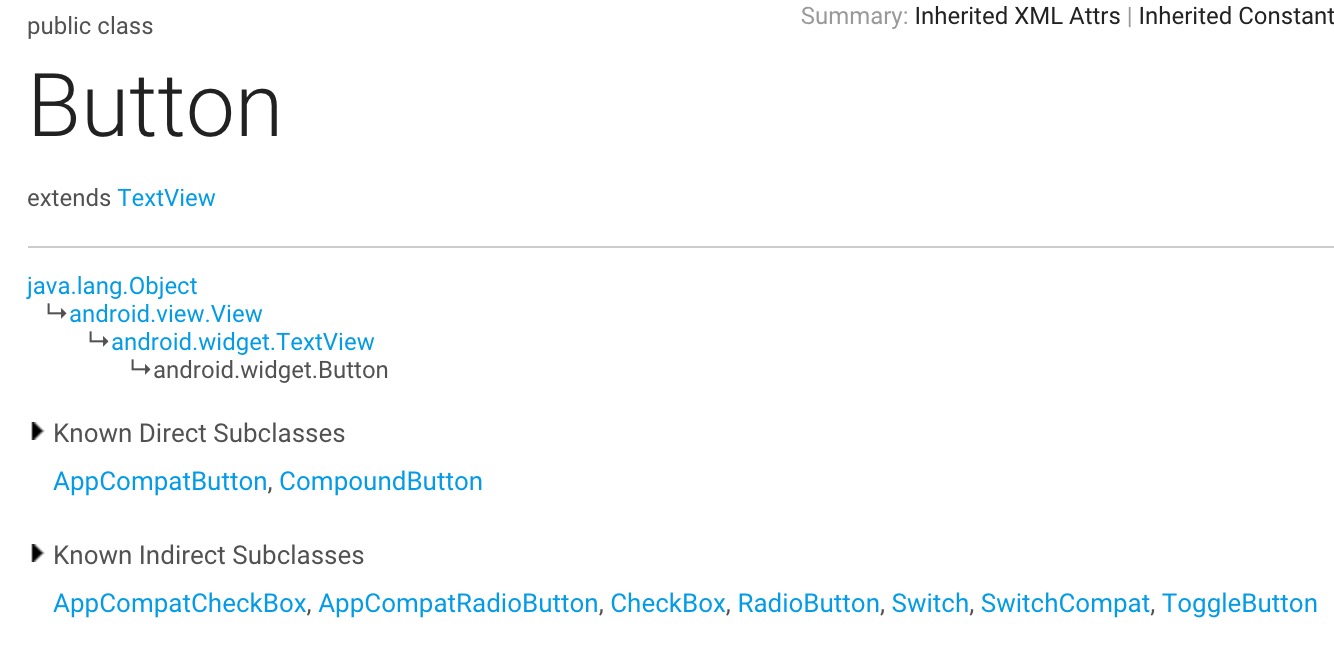Screen dimensions: 1334x648
Task: Open the CheckBox class link
Action: click(668, 604)
